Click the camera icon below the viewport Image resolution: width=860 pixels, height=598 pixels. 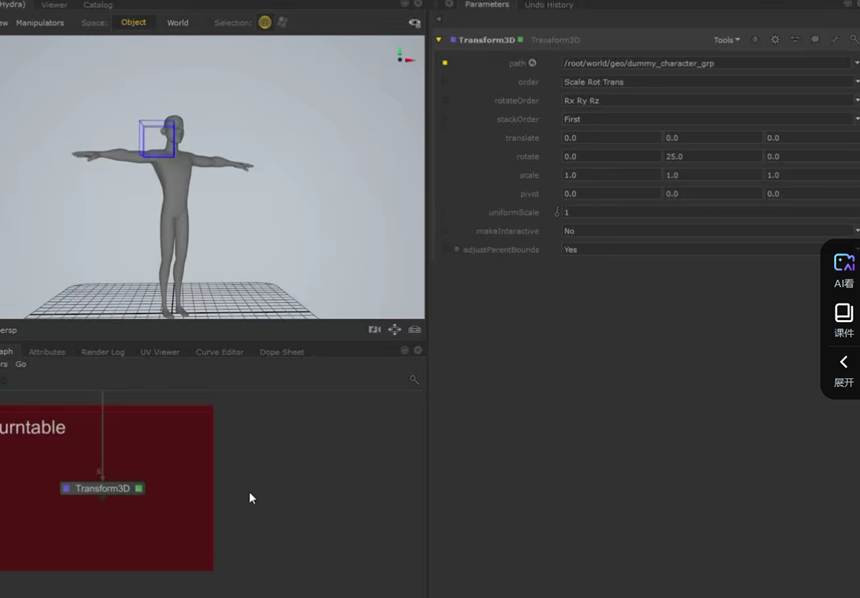click(374, 330)
